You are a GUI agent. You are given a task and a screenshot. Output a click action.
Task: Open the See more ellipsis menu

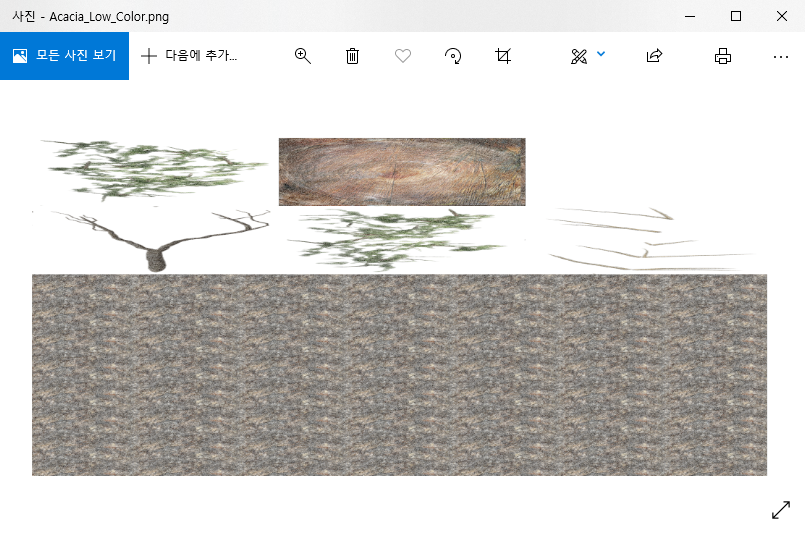coord(780,56)
